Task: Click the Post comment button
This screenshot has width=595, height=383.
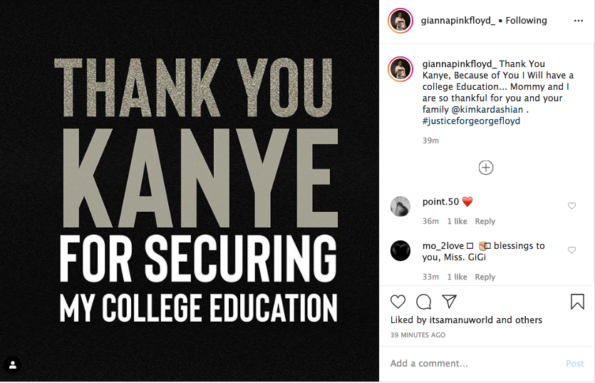Action: (x=575, y=363)
